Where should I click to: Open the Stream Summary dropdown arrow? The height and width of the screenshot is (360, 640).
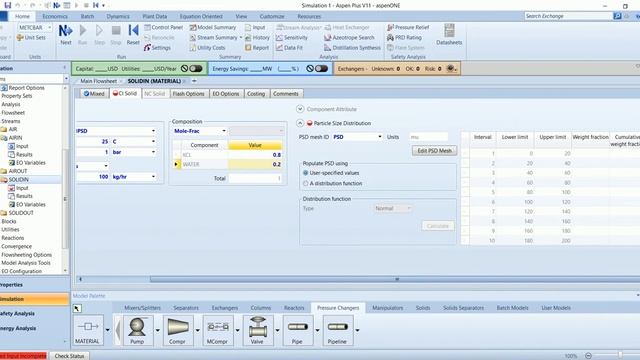tap(241, 38)
